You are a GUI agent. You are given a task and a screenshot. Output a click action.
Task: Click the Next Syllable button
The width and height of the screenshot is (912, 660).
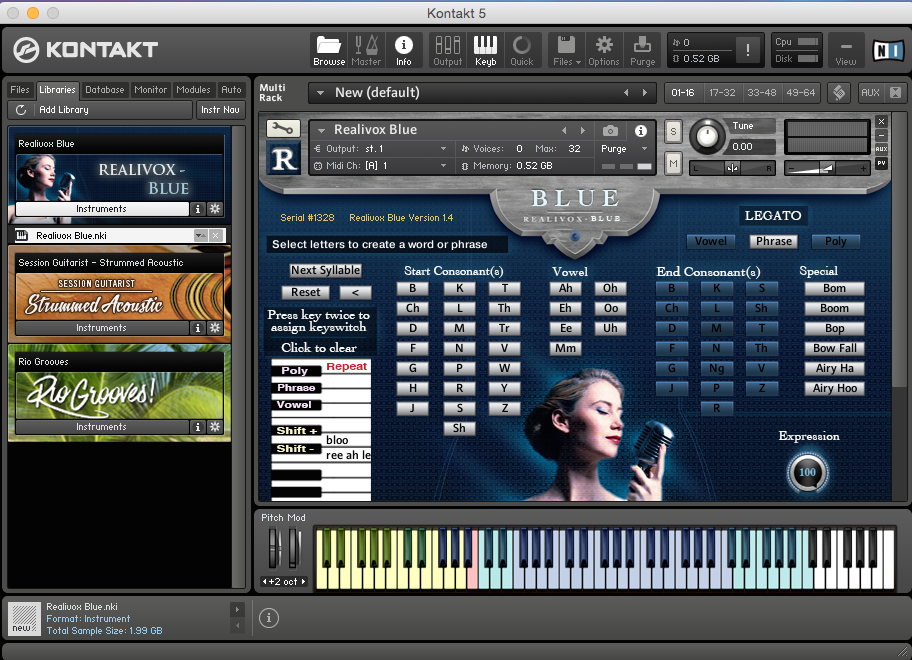click(x=326, y=270)
